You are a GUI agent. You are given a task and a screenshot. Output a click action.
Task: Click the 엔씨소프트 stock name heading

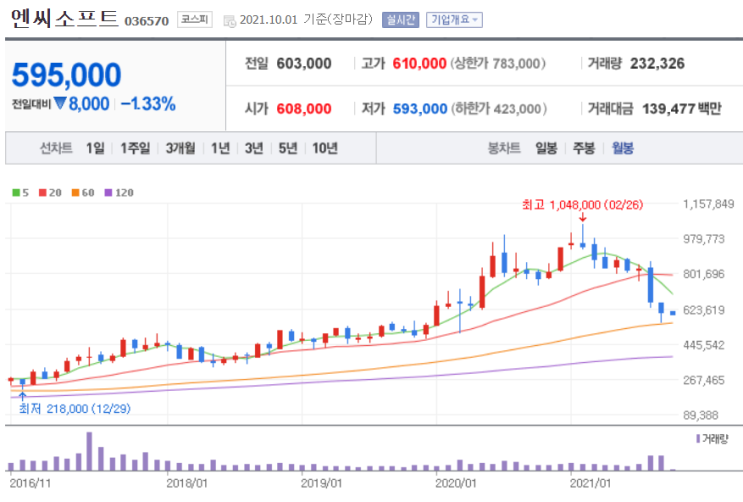point(64,18)
